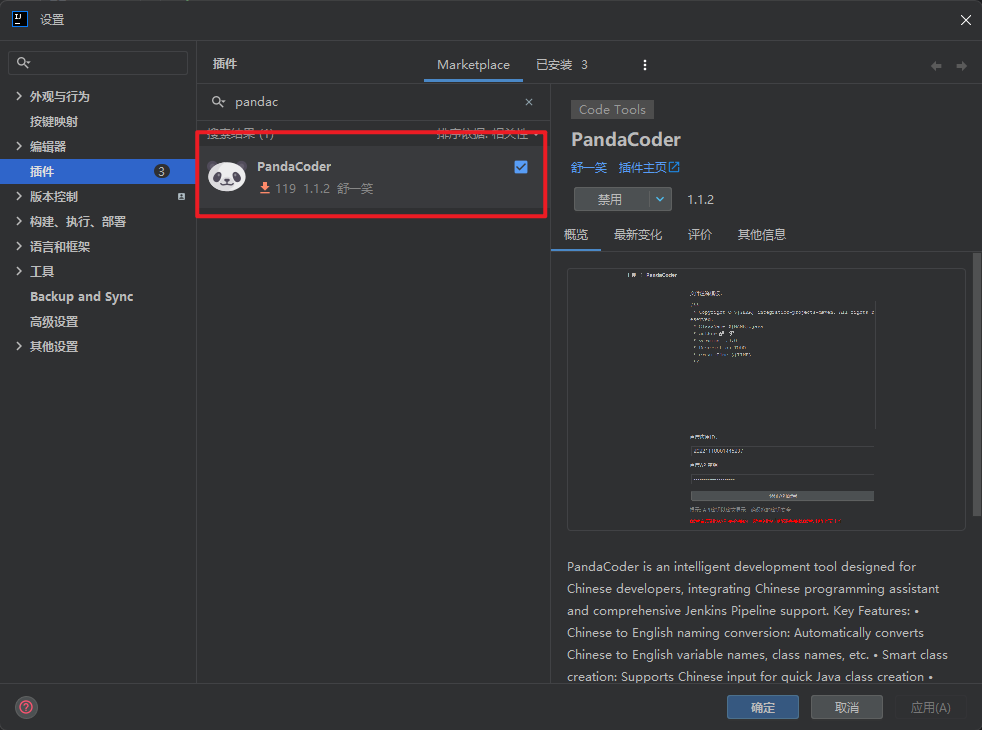Click the Code Tools category tag

[612, 110]
